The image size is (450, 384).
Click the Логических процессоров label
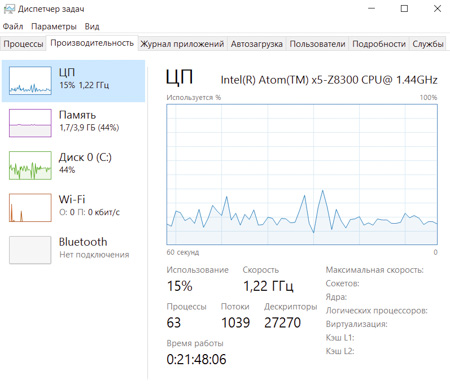pos(376,311)
